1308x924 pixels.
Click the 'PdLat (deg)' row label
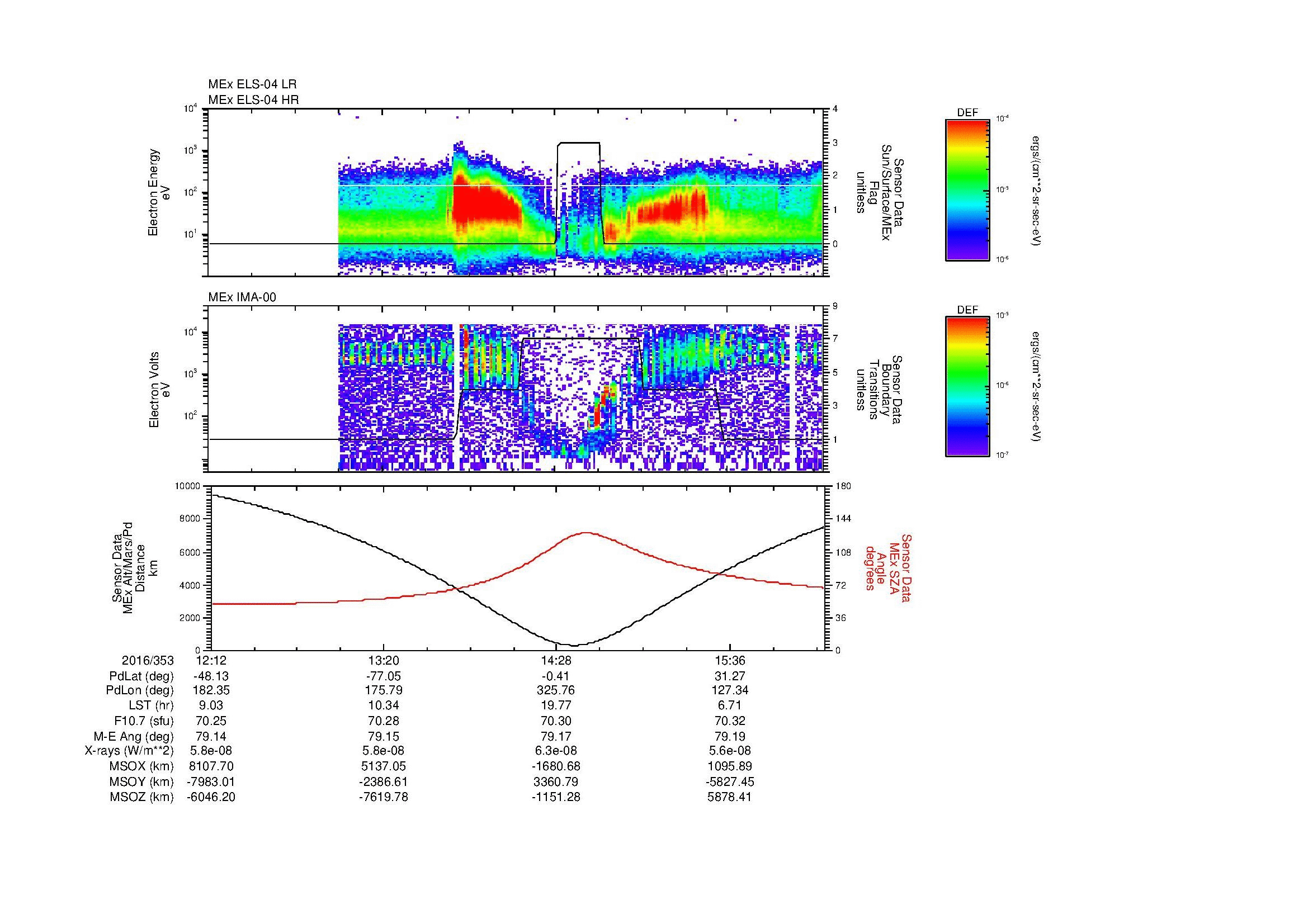[141, 677]
